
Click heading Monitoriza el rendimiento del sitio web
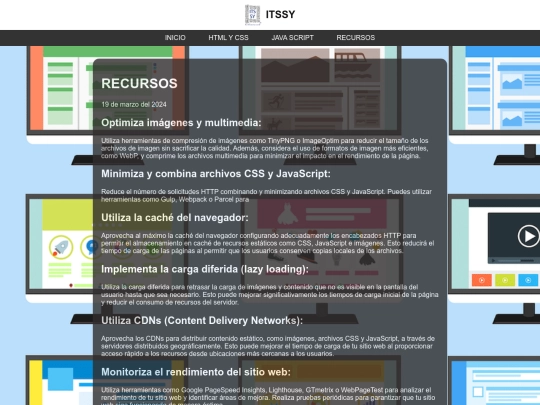[196, 372]
